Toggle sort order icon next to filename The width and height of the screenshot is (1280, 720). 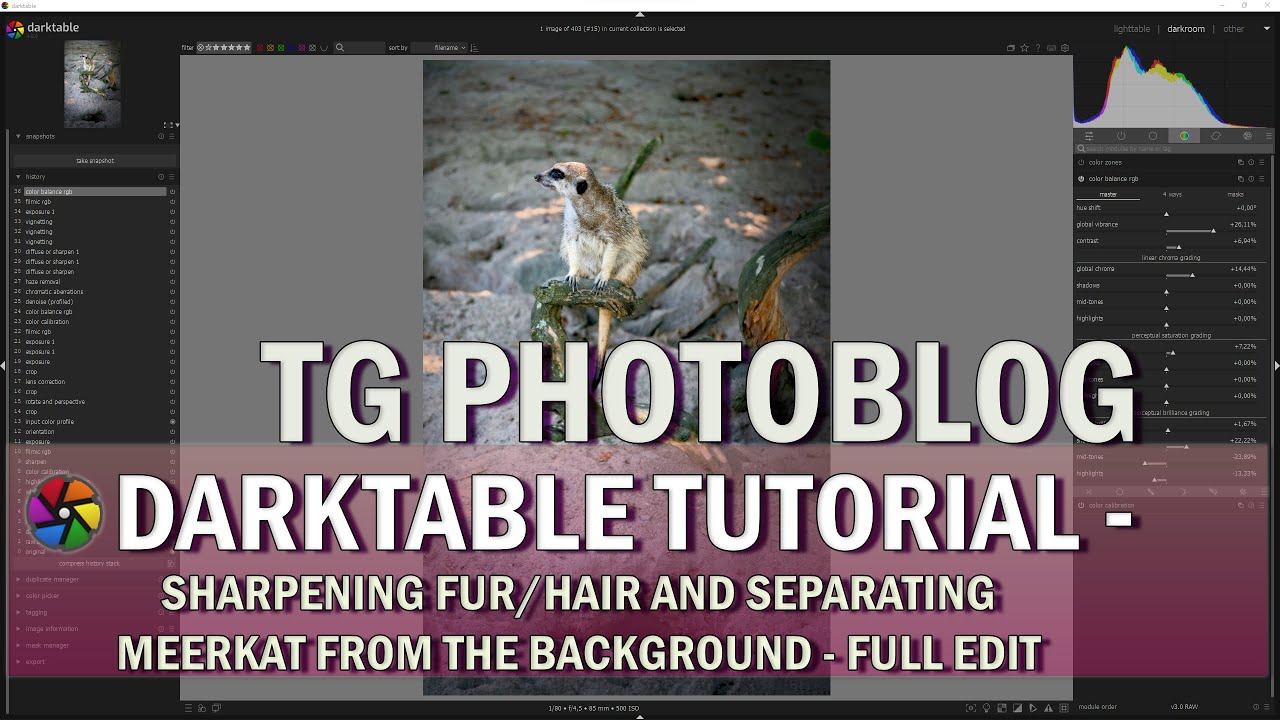[475, 48]
